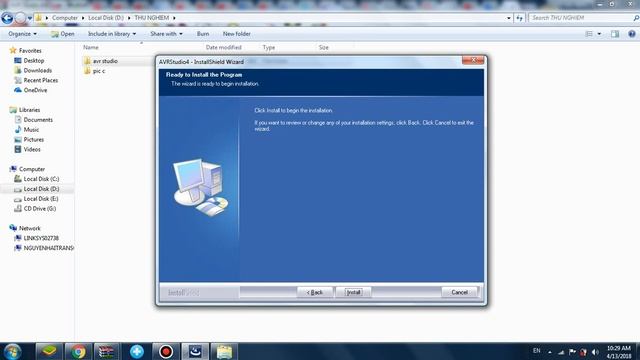Create a New folder
Image resolution: width=640 pixels, height=360 pixels.
(236, 34)
